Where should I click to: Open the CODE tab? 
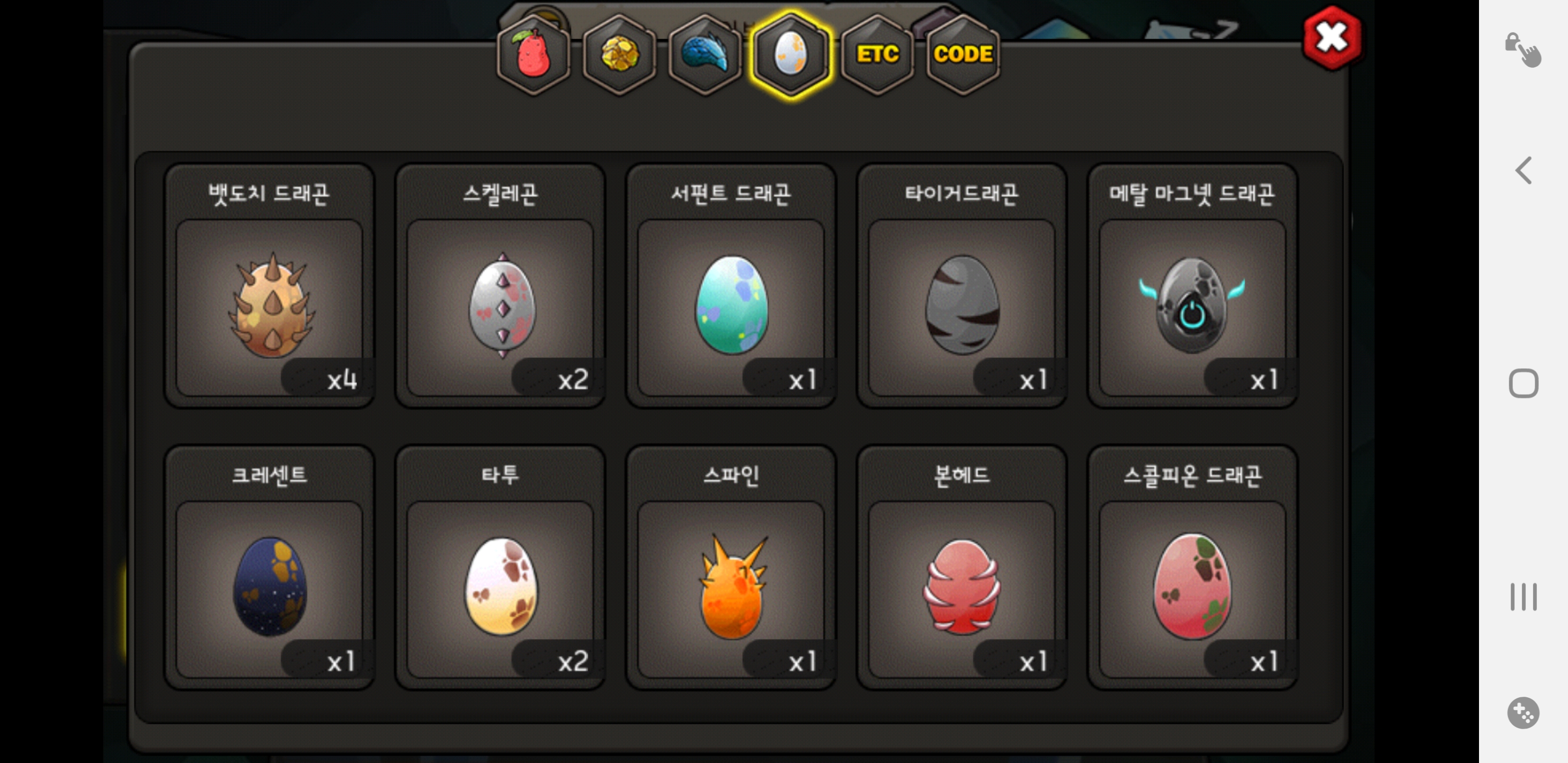[x=963, y=55]
